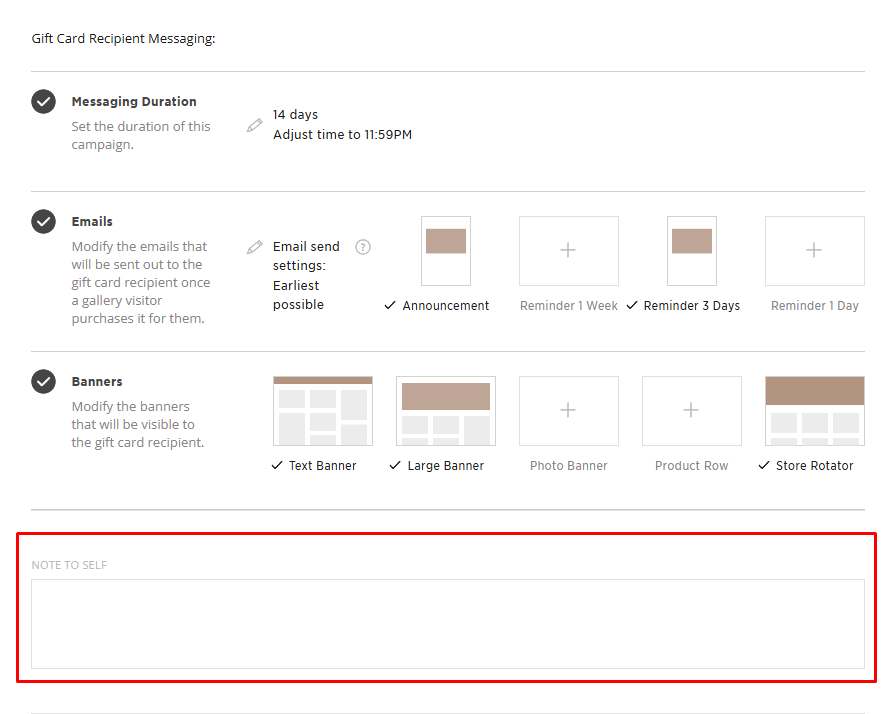Toggle the Reminder 3 Days checkmark
The width and height of the screenshot is (882, 714).
tap(632, 306)
